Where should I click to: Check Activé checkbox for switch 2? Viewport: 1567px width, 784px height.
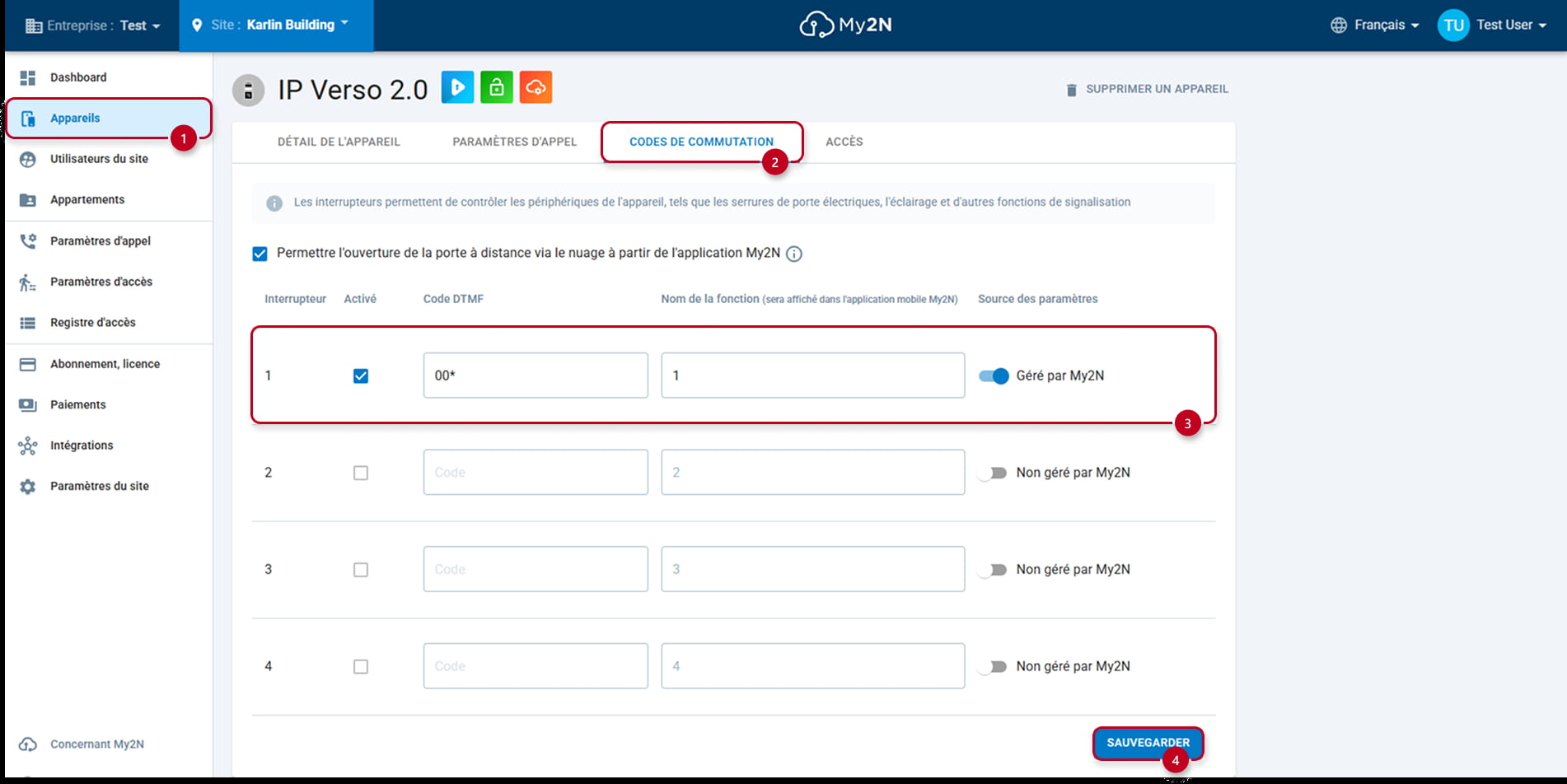tap(361, 473)
